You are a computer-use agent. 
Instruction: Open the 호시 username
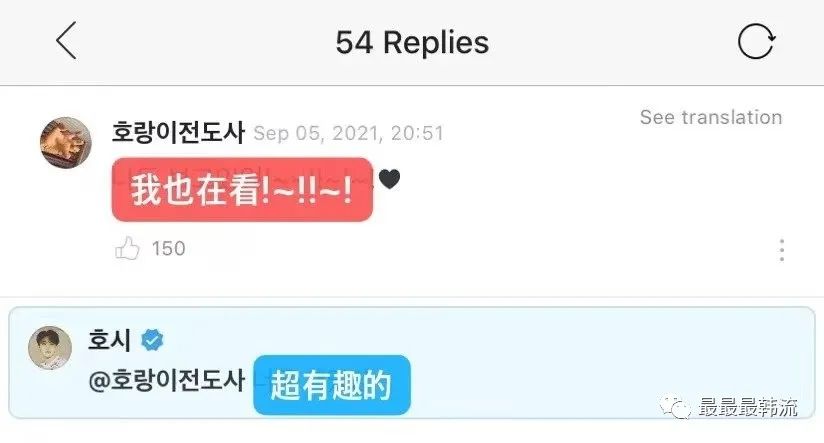point(109,339)
